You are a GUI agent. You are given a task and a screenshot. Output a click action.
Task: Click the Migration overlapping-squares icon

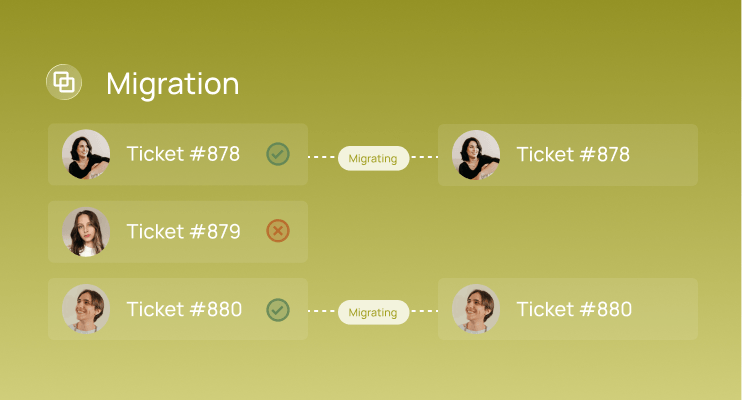pyautogui.click(x=64, y=82)
